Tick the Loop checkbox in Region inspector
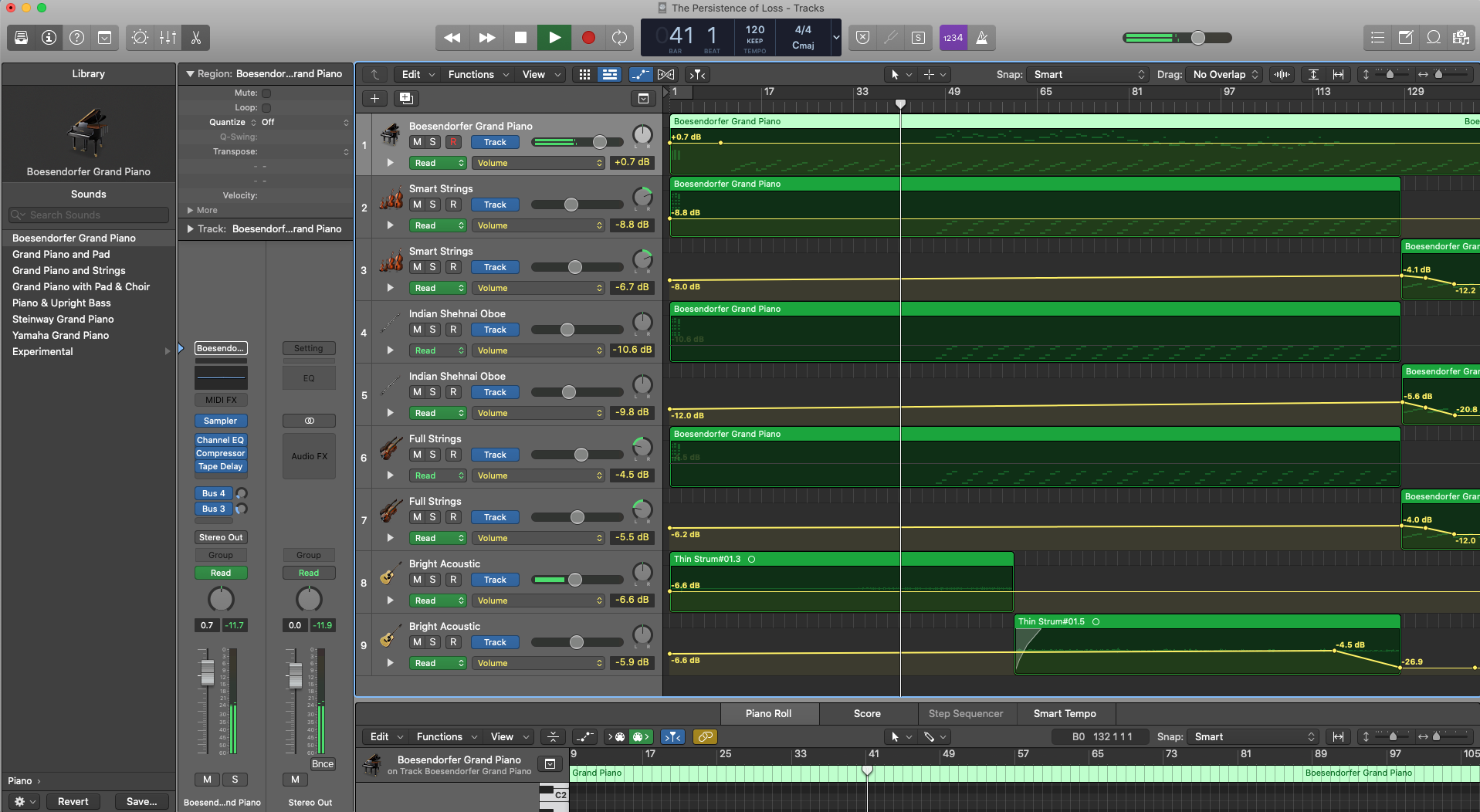 coord(266,107)
